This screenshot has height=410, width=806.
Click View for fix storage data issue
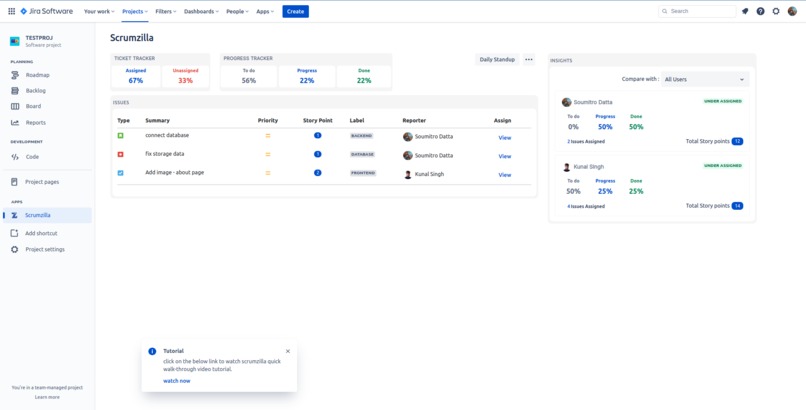[x=505, y=156]
